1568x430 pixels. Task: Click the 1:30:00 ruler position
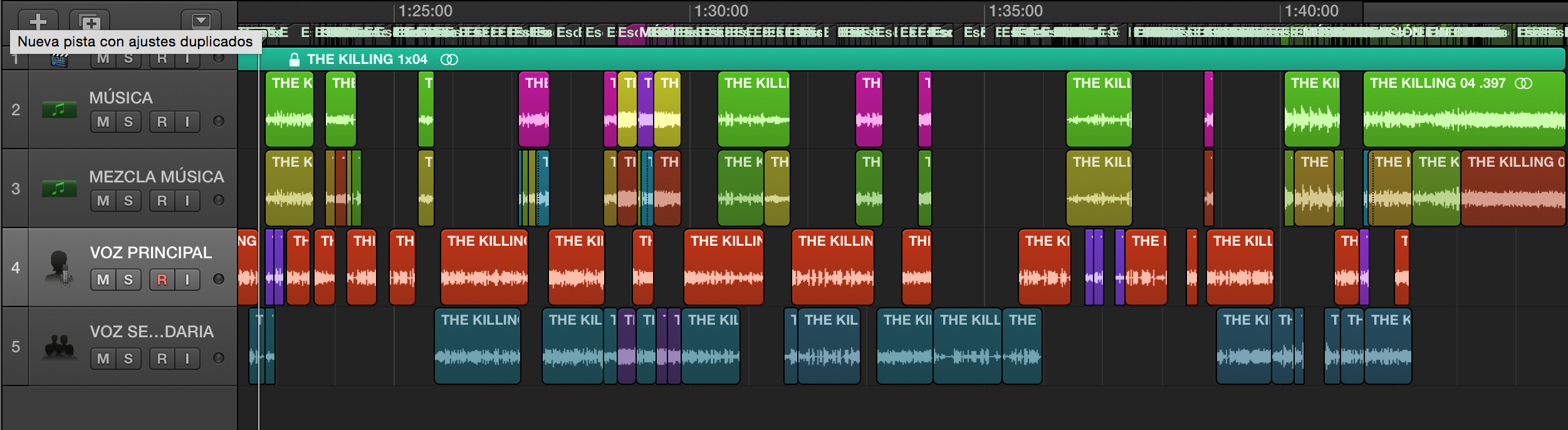(x=721, y=11)
